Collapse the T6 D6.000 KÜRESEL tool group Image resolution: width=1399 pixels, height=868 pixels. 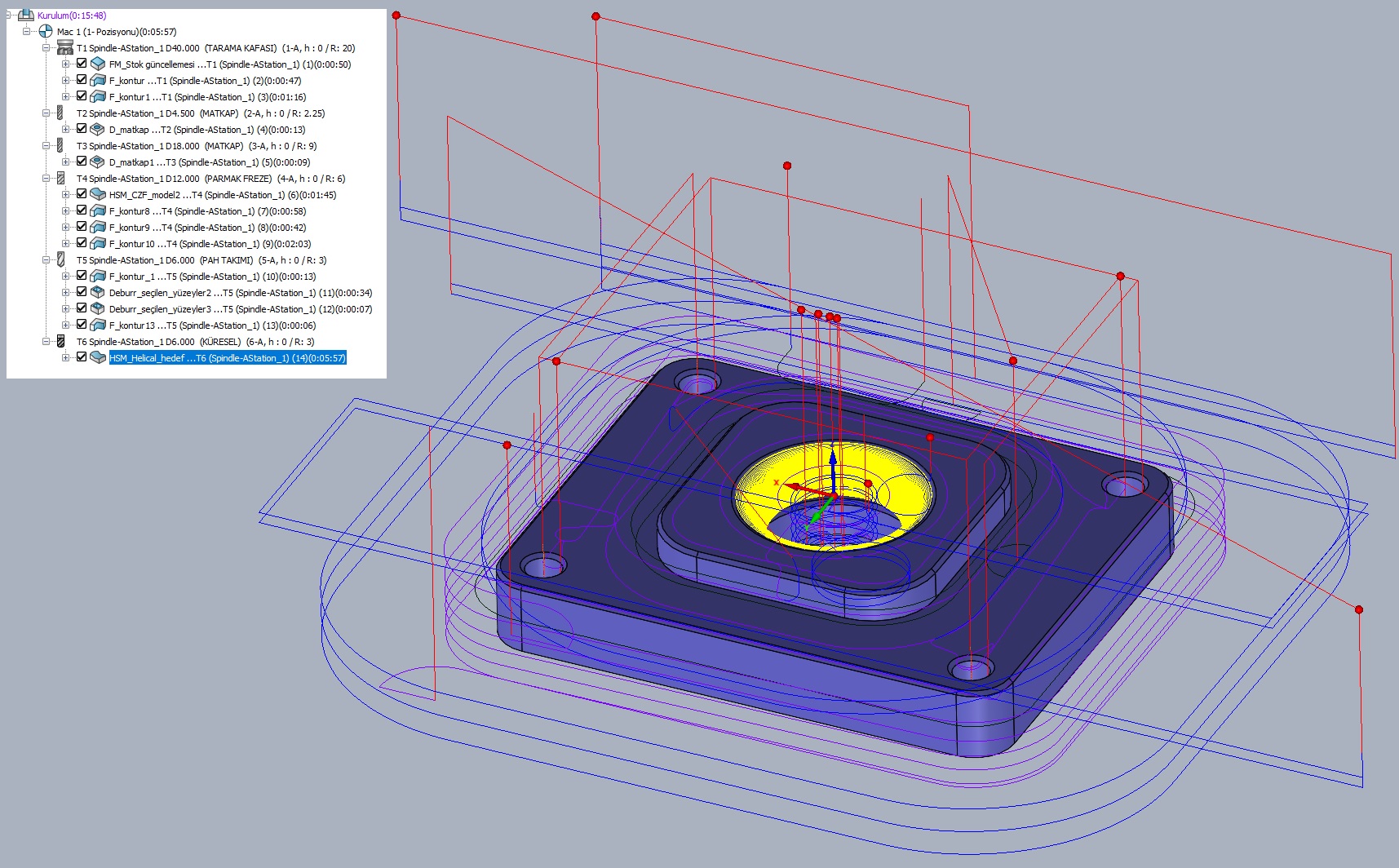pos(46,341)
